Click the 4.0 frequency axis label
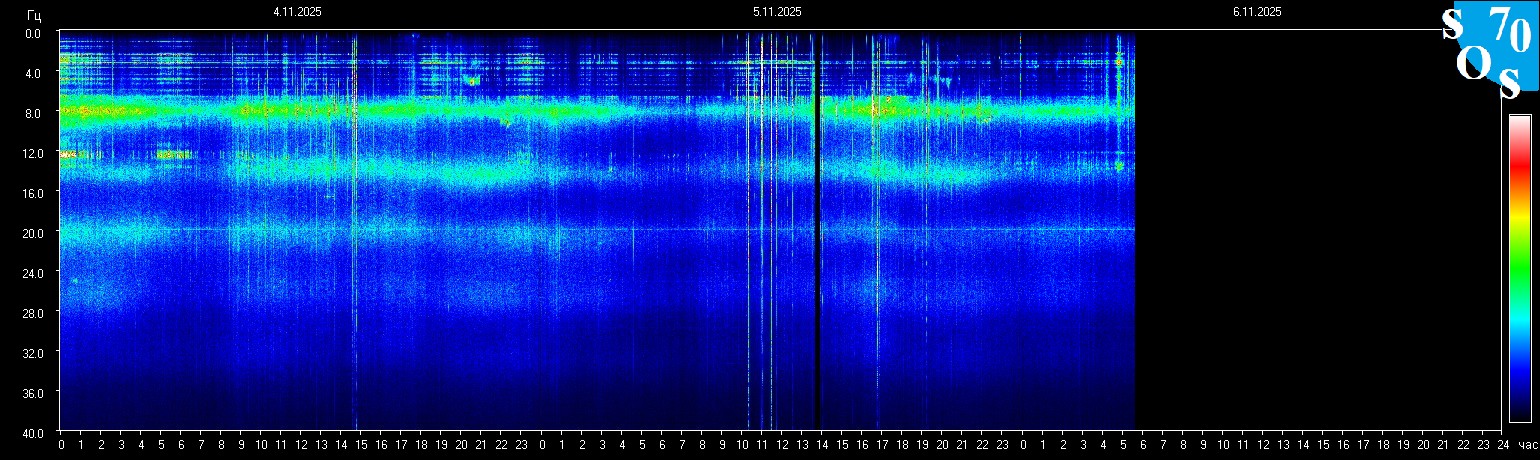The image size is (1540, 460). [33, 73]
